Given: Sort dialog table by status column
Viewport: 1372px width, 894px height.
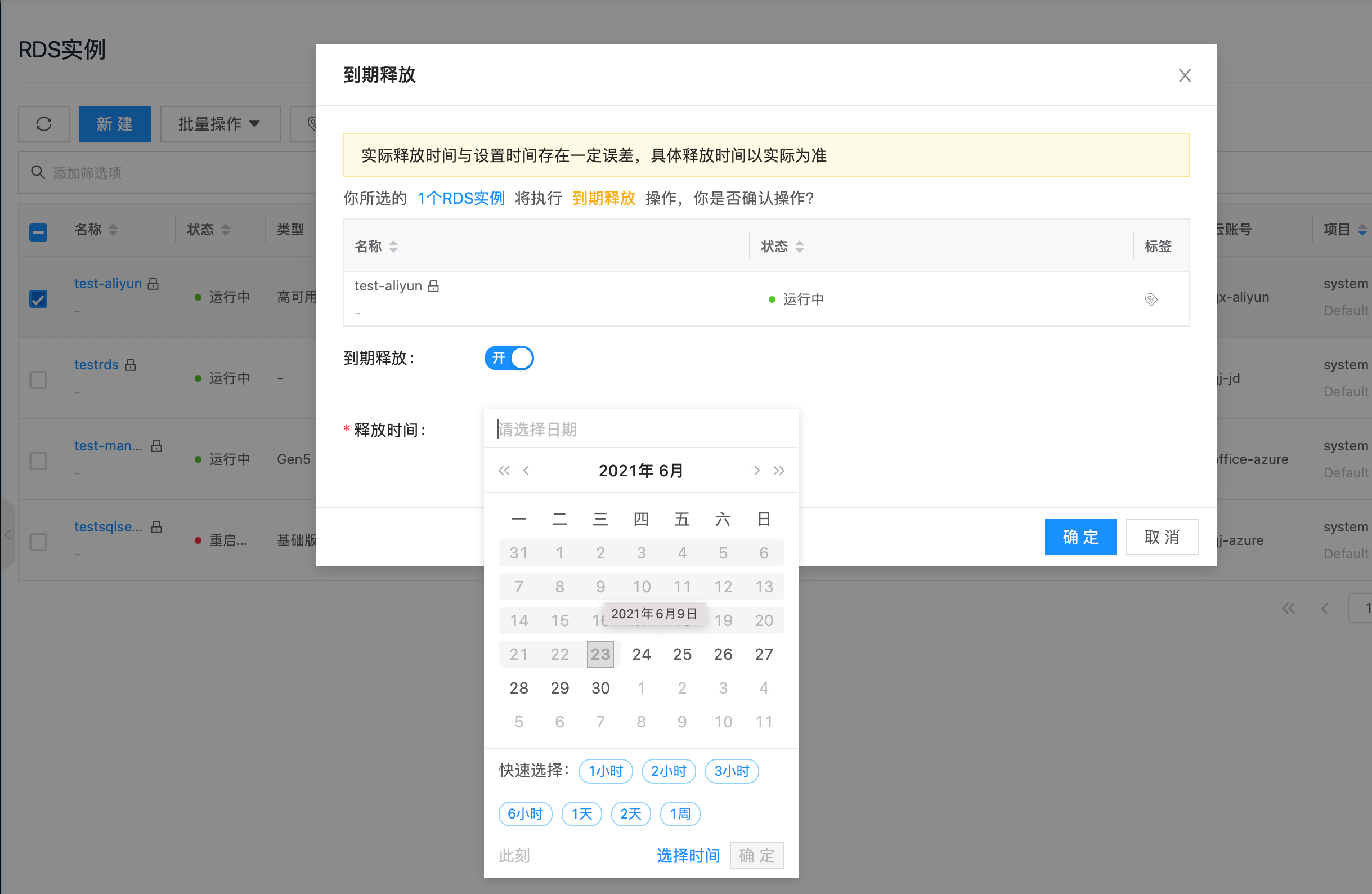Looking at the screenshot, I should click(799, 246).
